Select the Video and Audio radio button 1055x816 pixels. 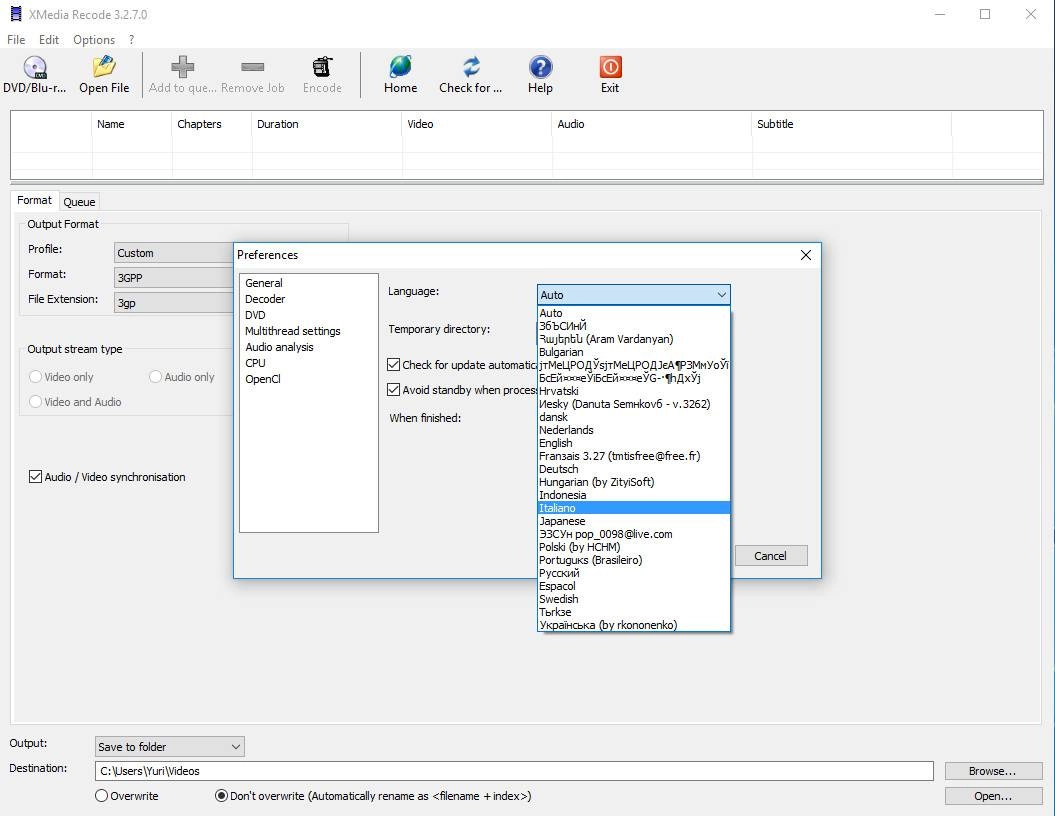click(x=36, y=402)
